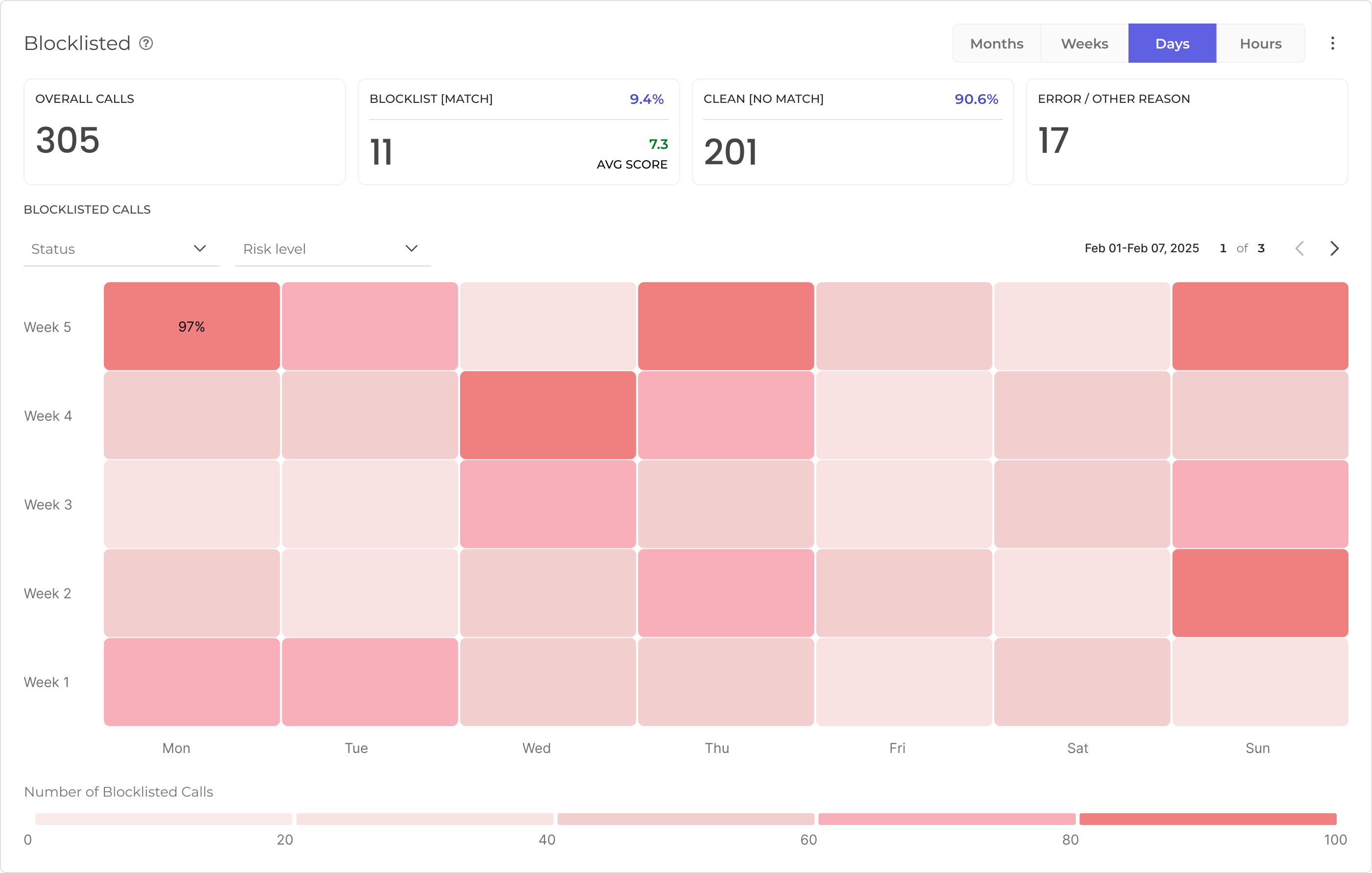Click the Blocklisted help question-mark icon
The height and width of the screenshot is (873, 1372).
(x=146, y=43)
